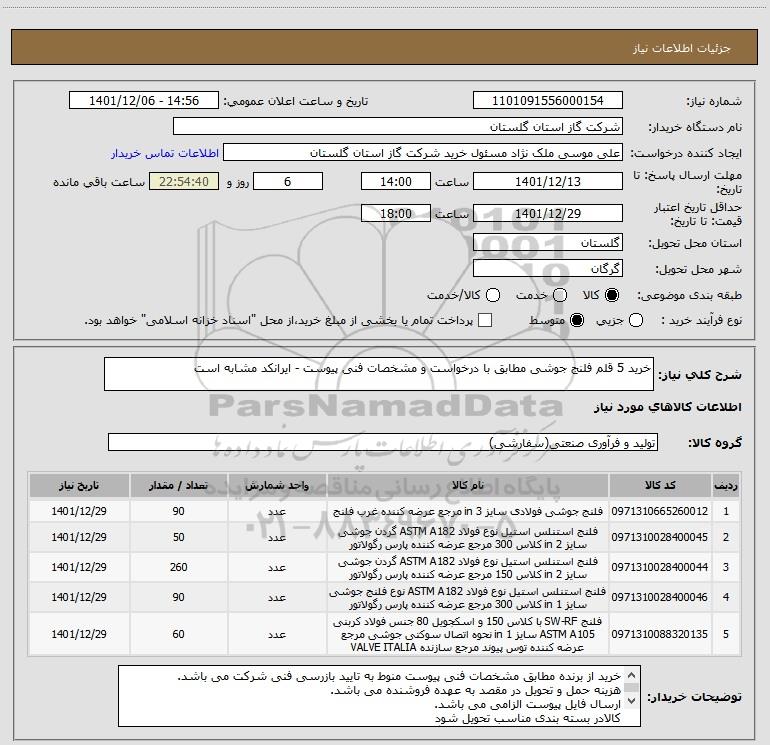The image size is (770, 745).
Task: Click the request creator name field
Action: pyautogui.click(x=423, y=153)
